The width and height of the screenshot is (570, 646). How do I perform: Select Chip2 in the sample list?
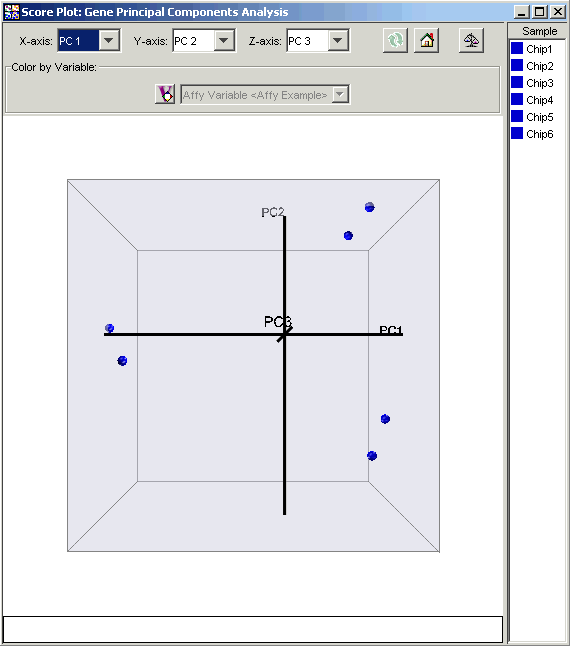pos(540,66)
